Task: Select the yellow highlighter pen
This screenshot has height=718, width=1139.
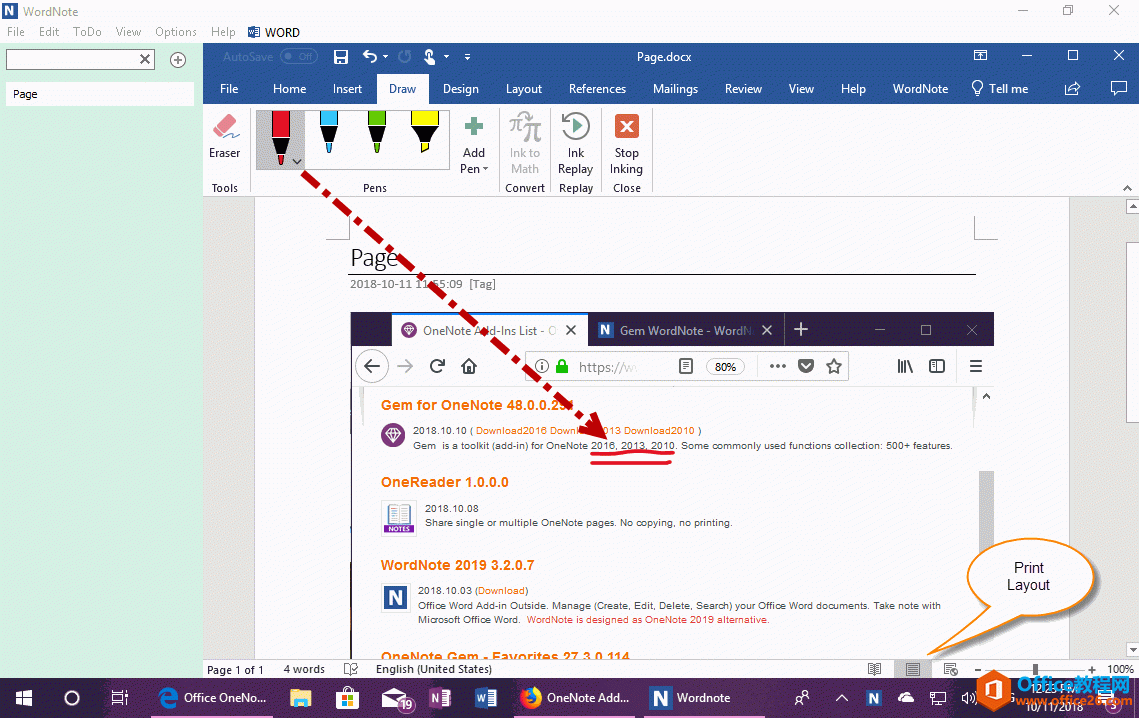Action: coord(424,133)
